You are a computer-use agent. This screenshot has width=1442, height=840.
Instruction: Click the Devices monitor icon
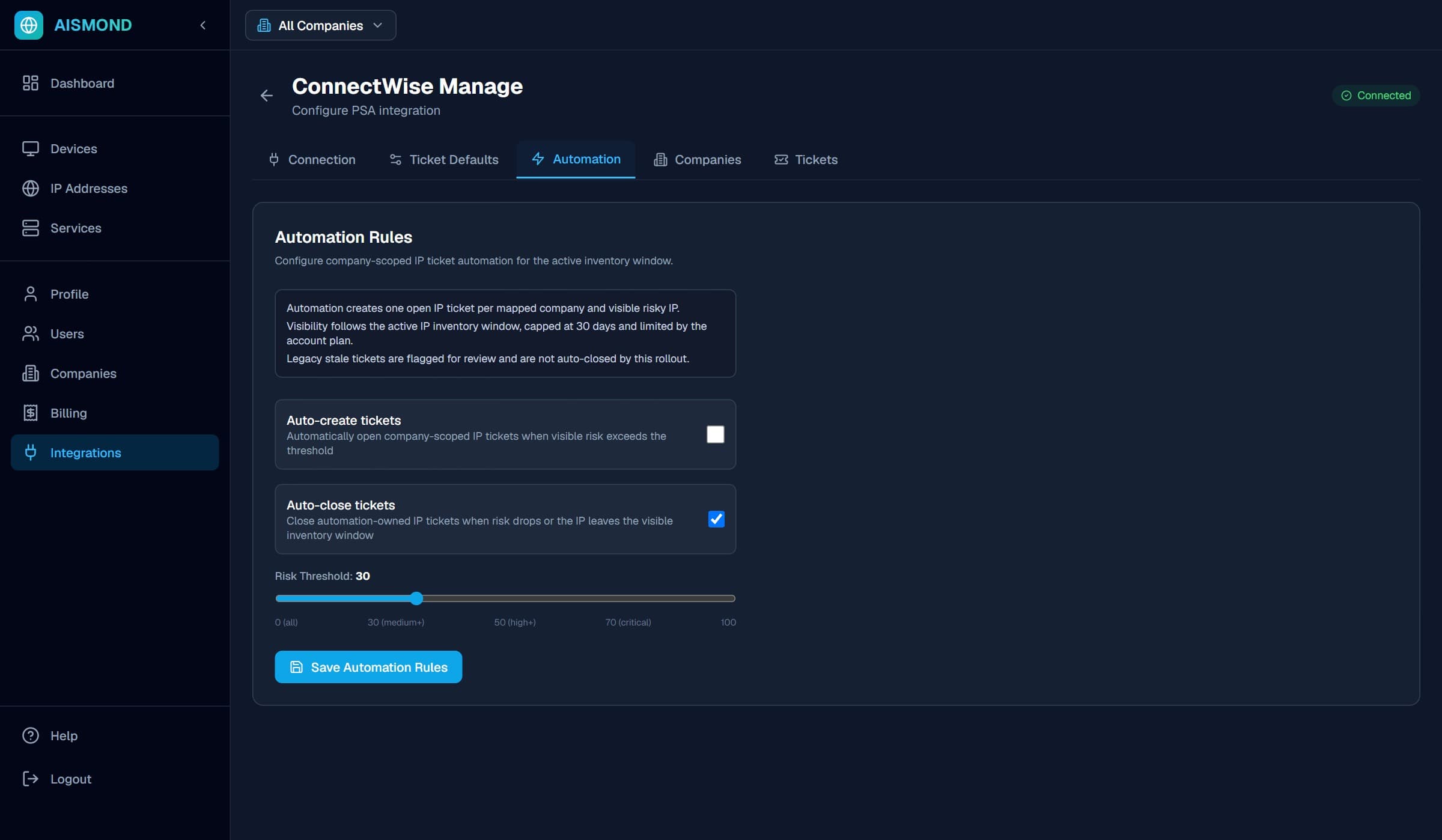pyautogui.click(x=31, y=148)
